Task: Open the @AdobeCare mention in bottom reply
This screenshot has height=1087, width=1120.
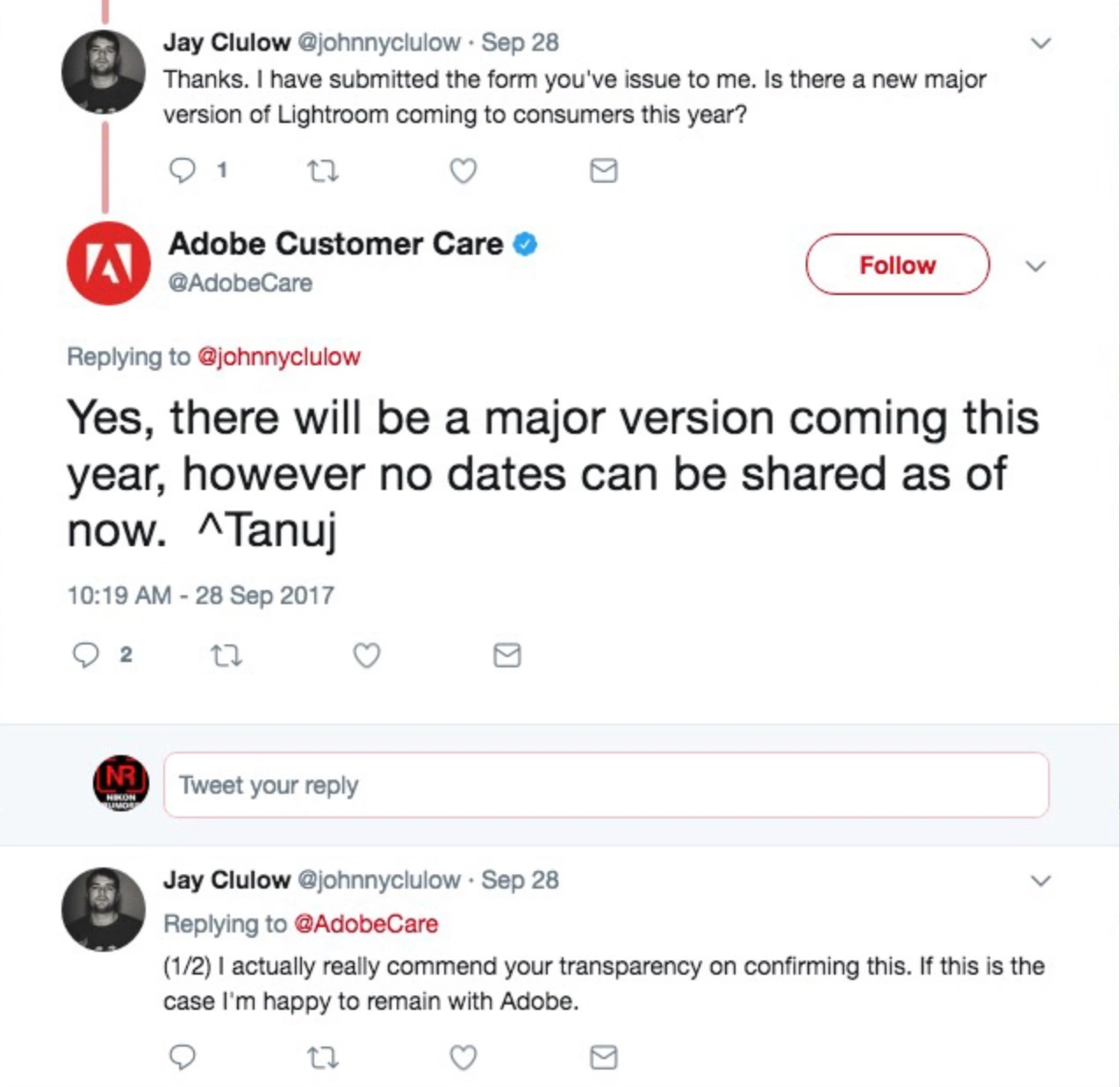Action: (x=366, y=924)
